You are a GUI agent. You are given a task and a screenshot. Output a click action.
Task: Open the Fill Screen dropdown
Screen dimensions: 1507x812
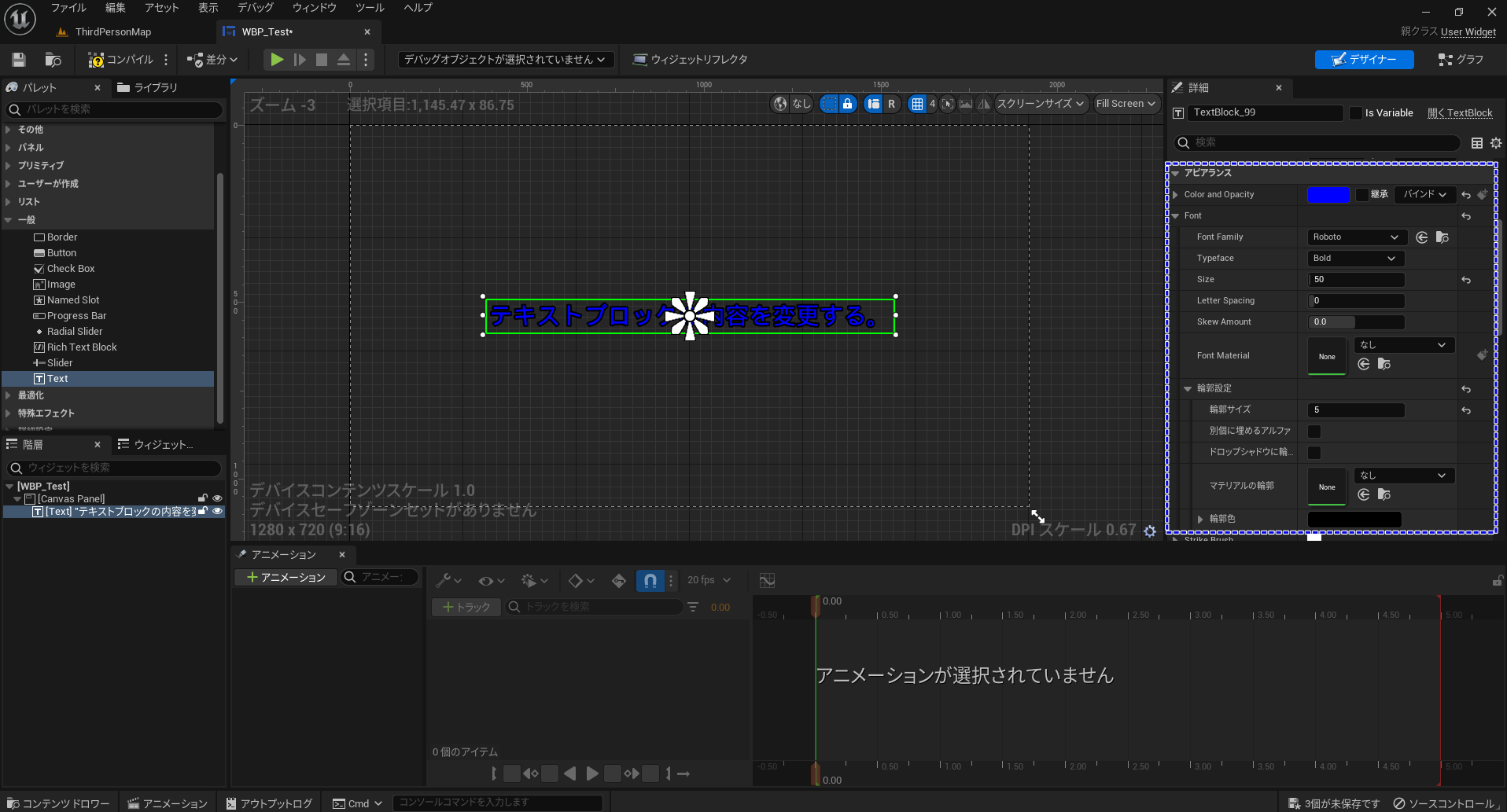[1126, 103]
